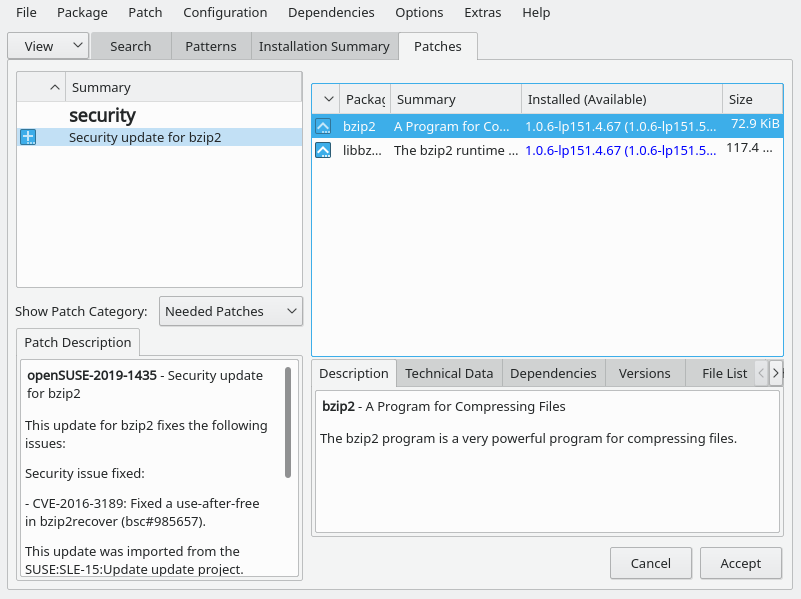
Task: Open the Versions tab
Action: [x=644, y=373]
